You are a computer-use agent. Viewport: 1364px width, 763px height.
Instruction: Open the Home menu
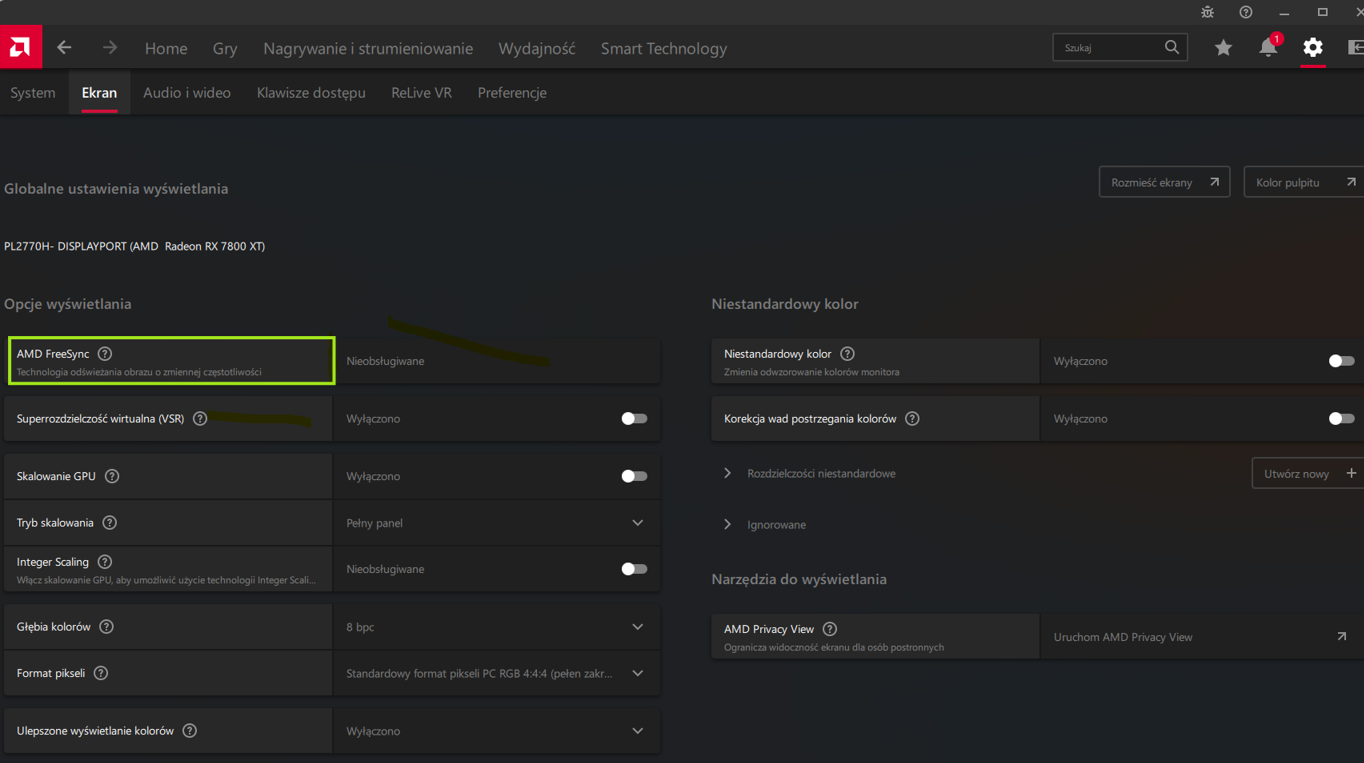coord(166,48)
